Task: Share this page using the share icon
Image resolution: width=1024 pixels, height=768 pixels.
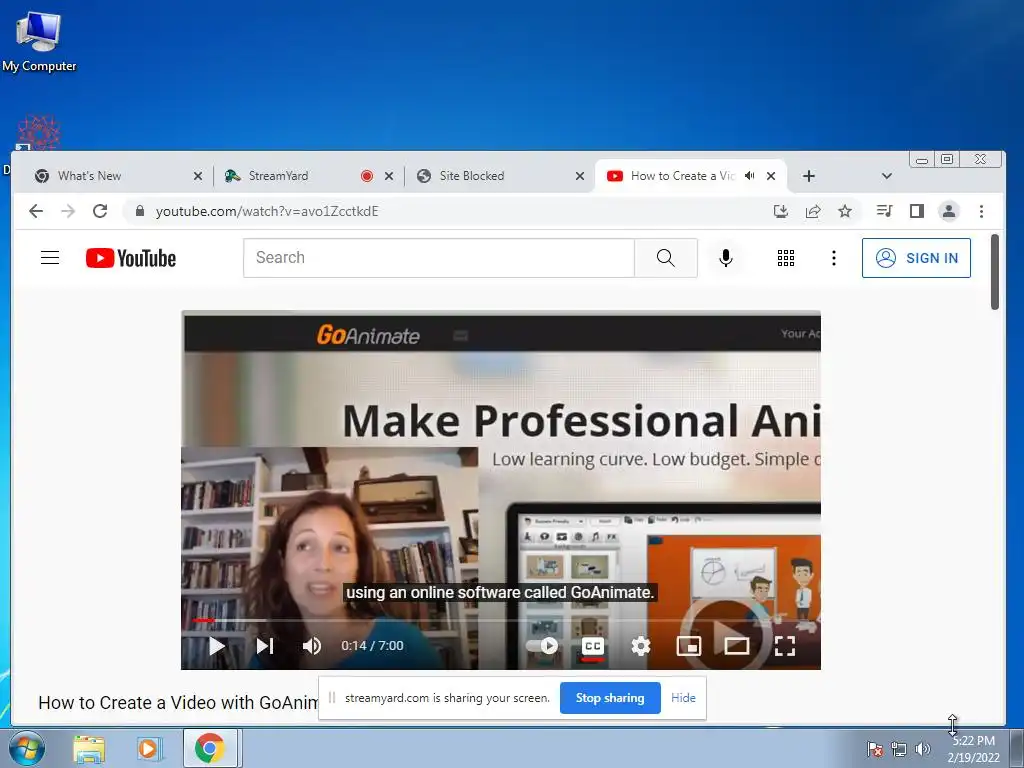Action: coord(813,211)
